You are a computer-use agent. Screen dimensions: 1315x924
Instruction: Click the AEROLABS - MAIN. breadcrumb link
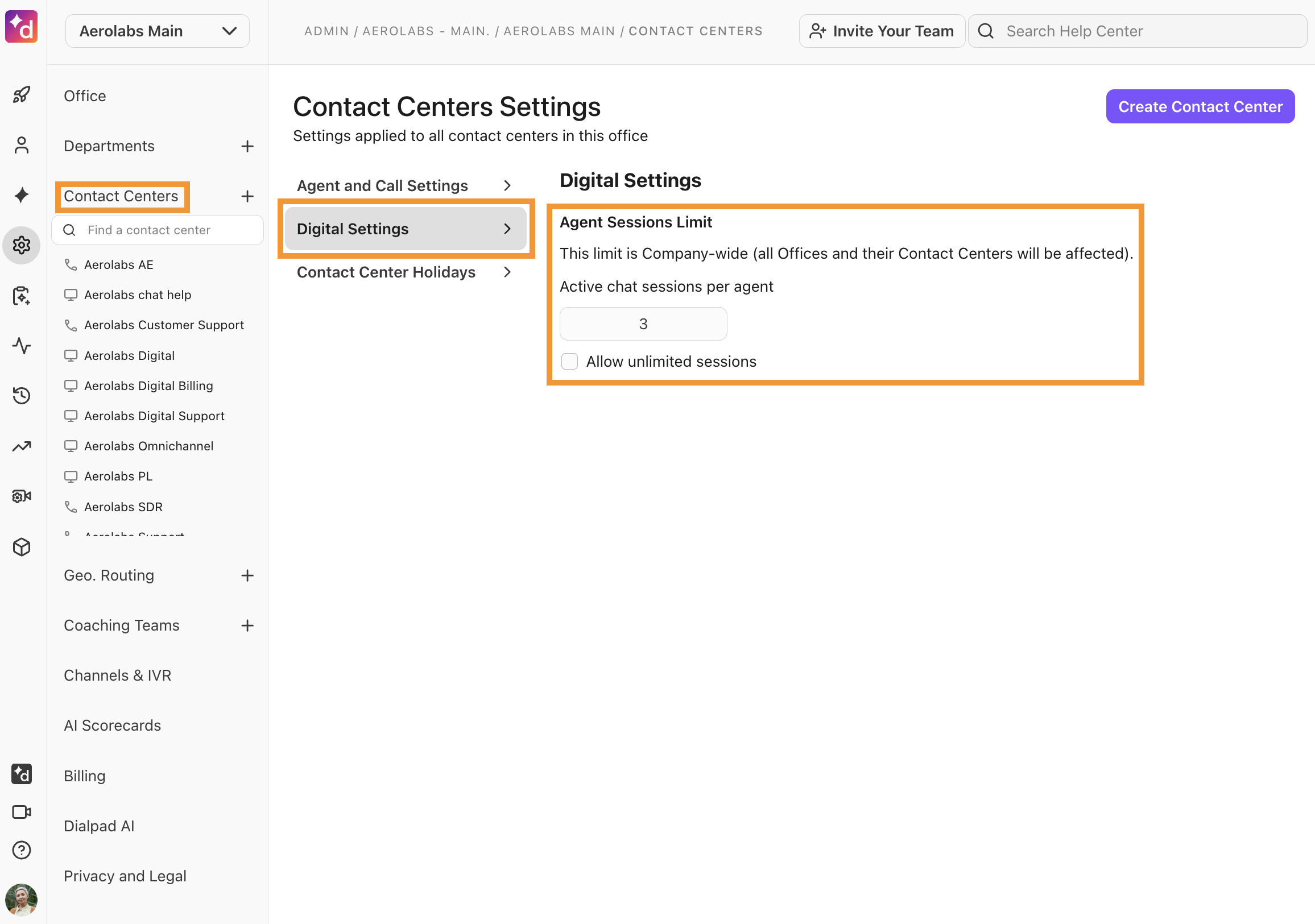[426, 31]
